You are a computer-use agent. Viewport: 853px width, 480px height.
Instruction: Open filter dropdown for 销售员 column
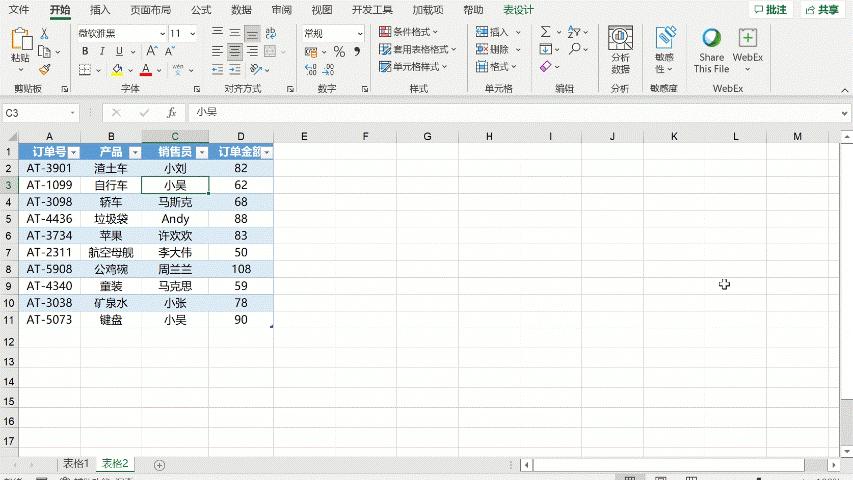202,152
